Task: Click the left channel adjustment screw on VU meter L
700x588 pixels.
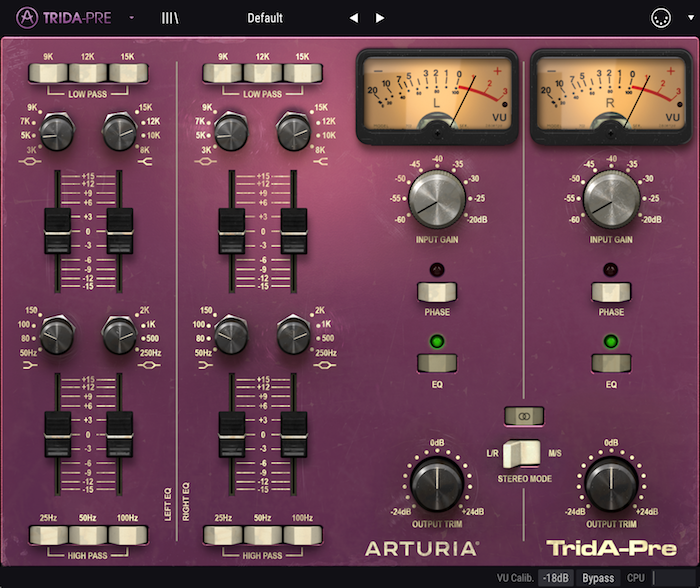Action: tap(437, 134)
